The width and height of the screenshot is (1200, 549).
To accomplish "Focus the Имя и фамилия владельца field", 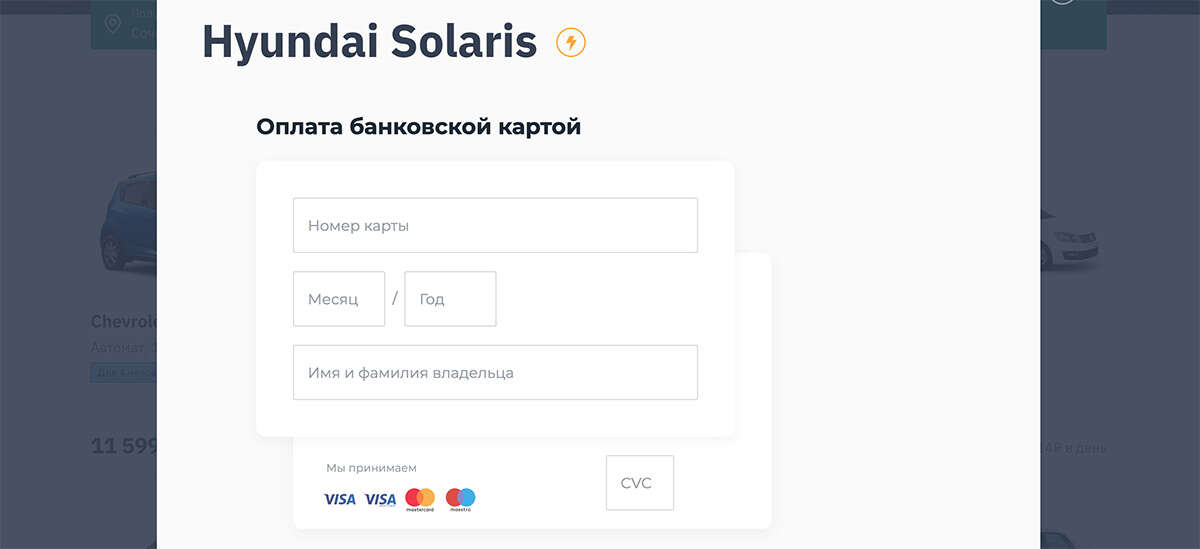I will (495, 372).
